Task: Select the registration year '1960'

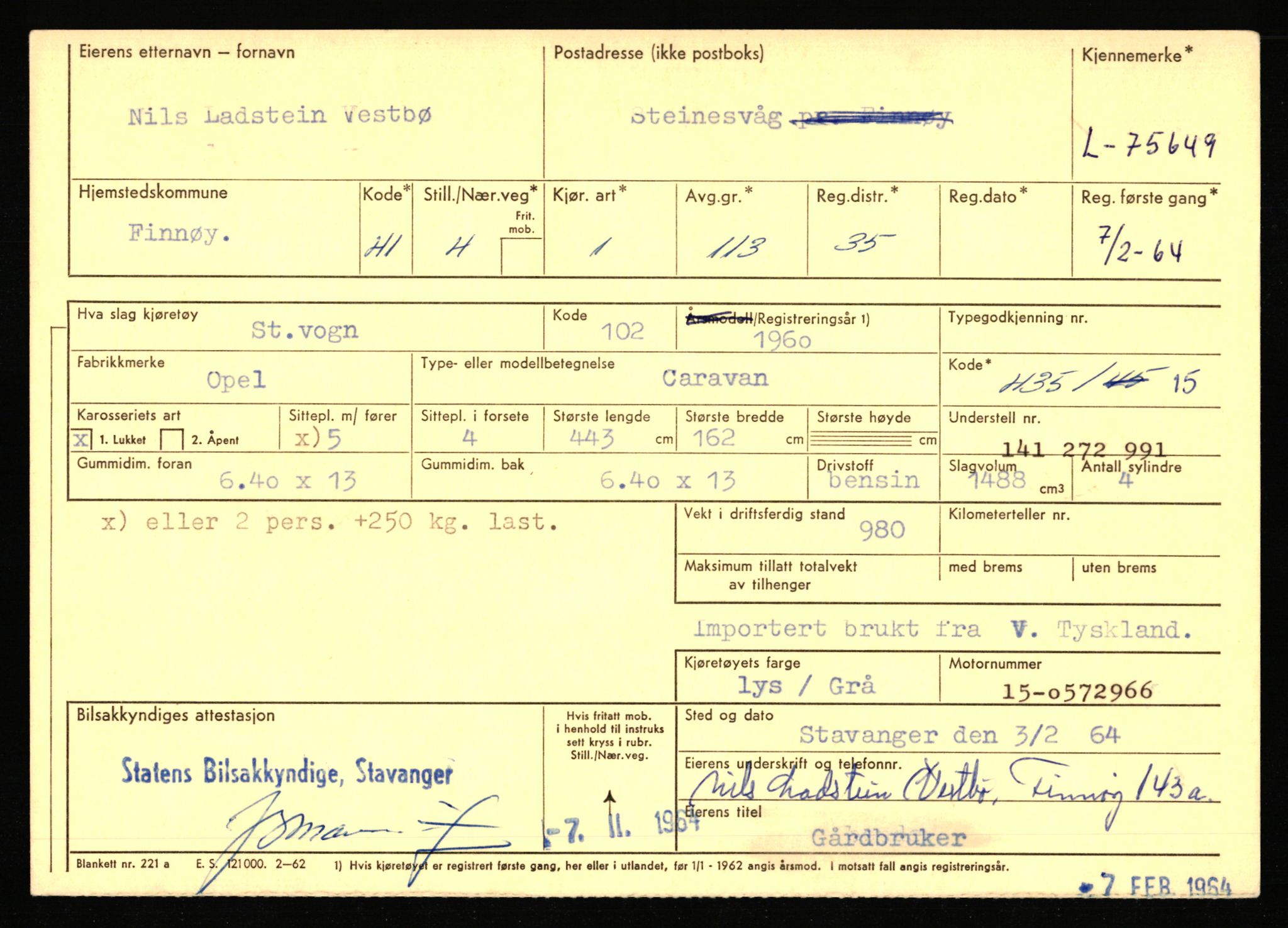Action: point(782,340)
